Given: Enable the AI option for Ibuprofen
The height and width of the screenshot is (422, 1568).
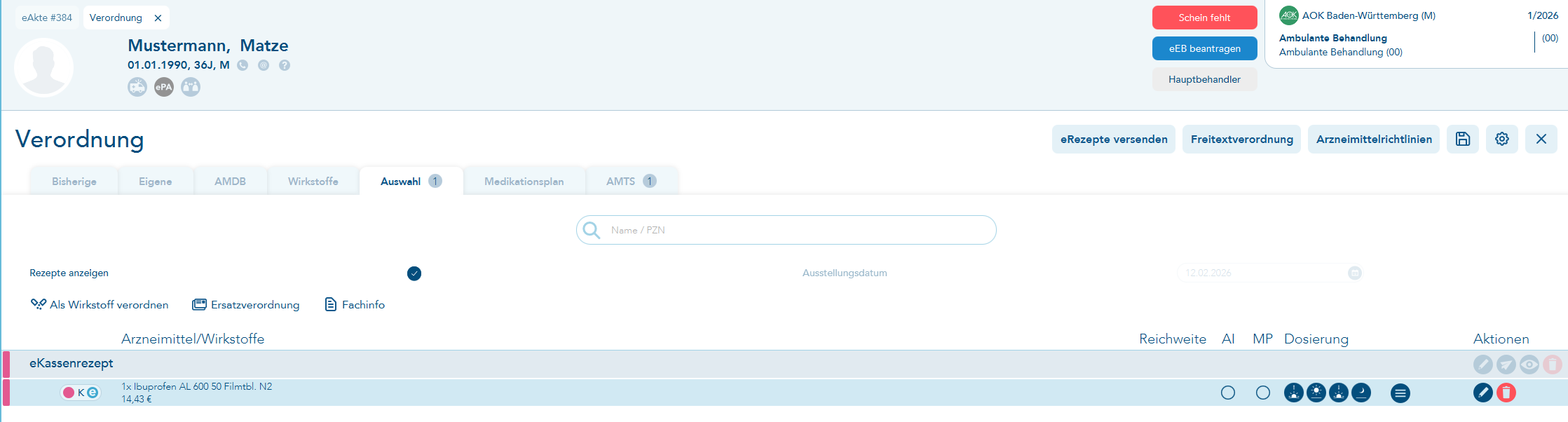Looking at the screenshot, I should click(1228, 393).
